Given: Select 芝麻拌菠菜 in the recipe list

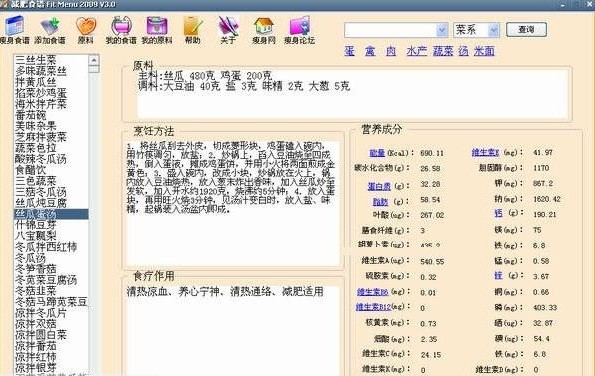Looking at the screenshot, I should tap(51, 137).
